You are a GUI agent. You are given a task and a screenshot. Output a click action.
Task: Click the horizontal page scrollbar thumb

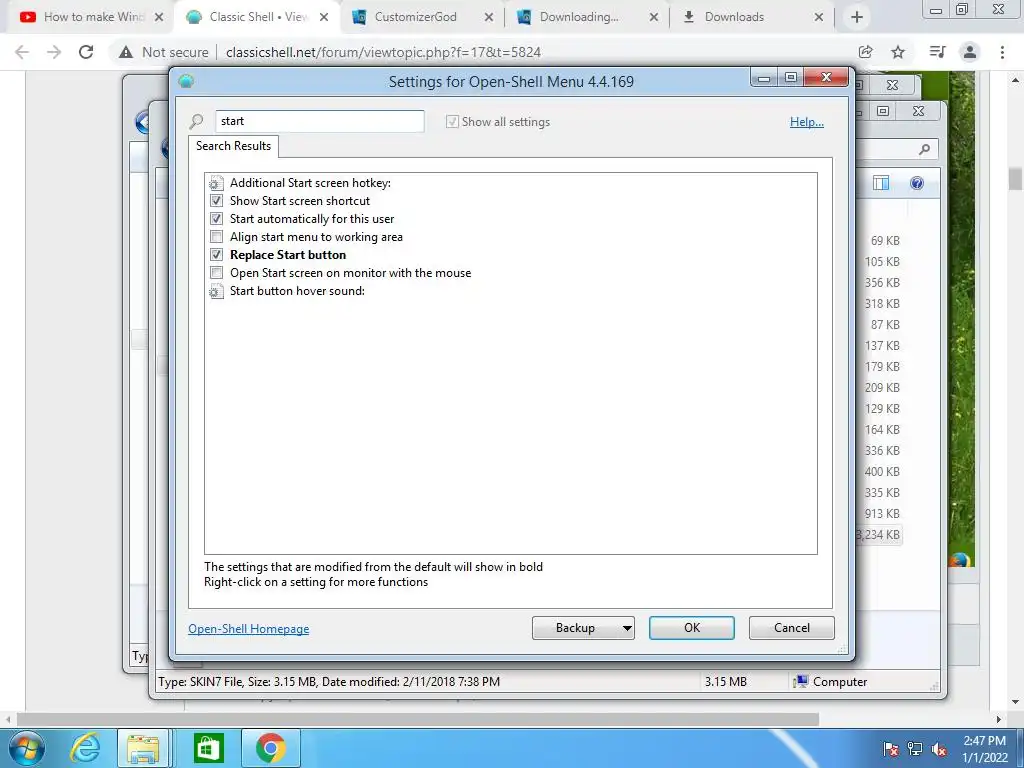(x=417, y=719)
